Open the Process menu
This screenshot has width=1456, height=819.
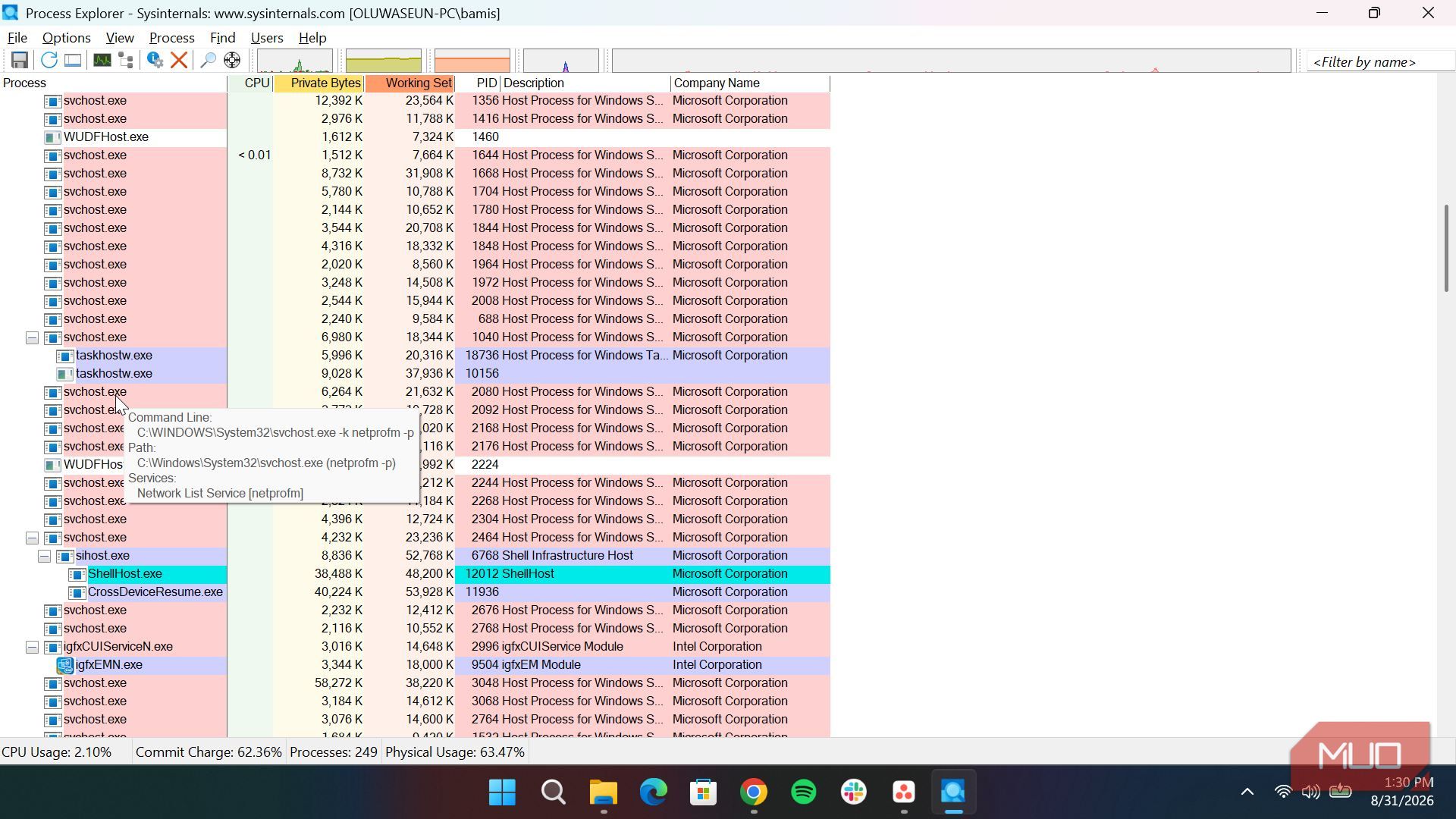tap(172, 38)
